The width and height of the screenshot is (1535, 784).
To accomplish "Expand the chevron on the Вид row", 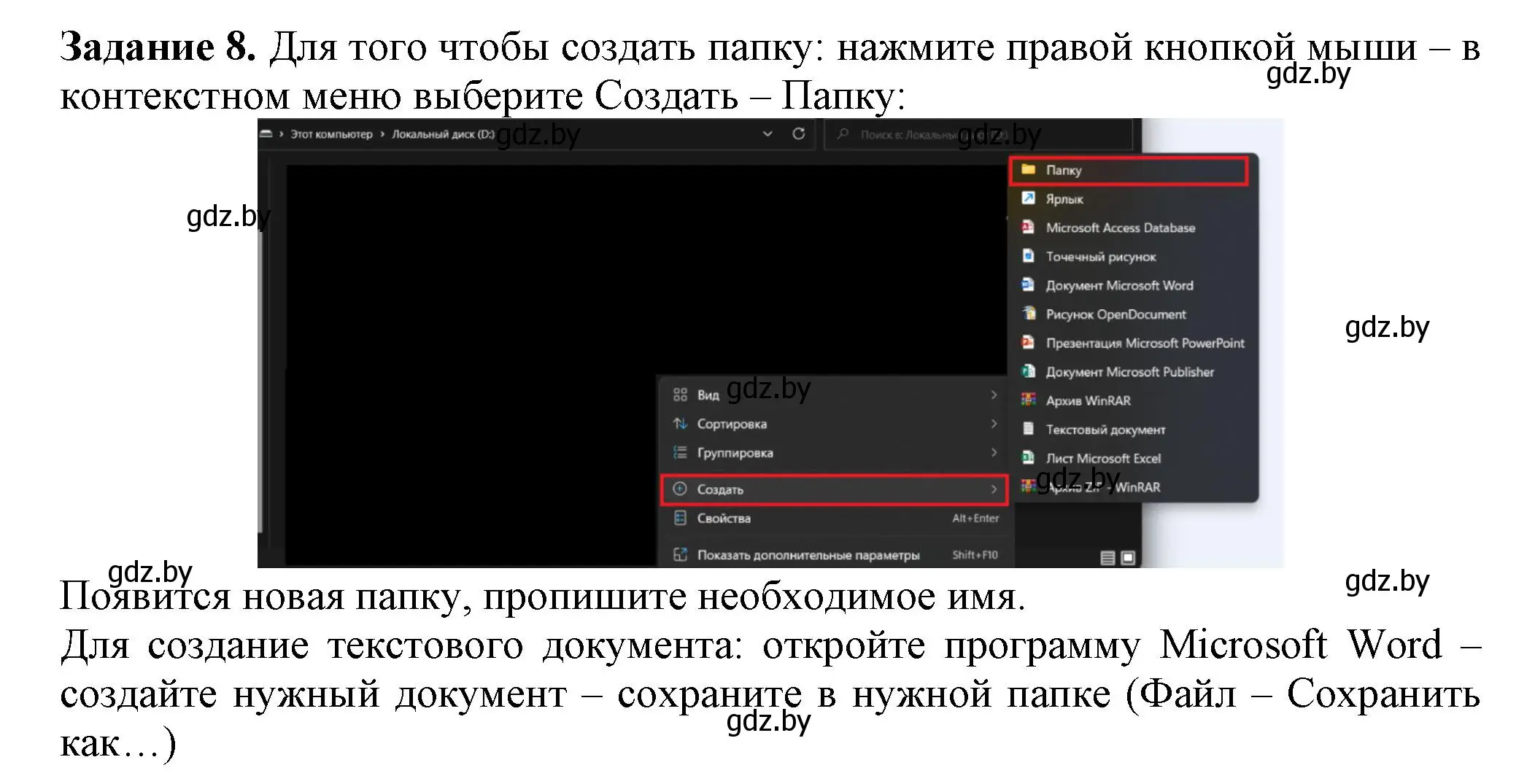I will [x=994, y=395].
